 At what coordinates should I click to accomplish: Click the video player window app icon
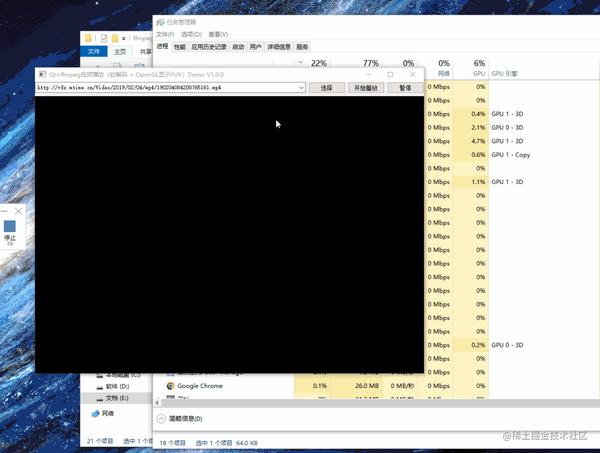pyautogui.click(x=42, y=74)
